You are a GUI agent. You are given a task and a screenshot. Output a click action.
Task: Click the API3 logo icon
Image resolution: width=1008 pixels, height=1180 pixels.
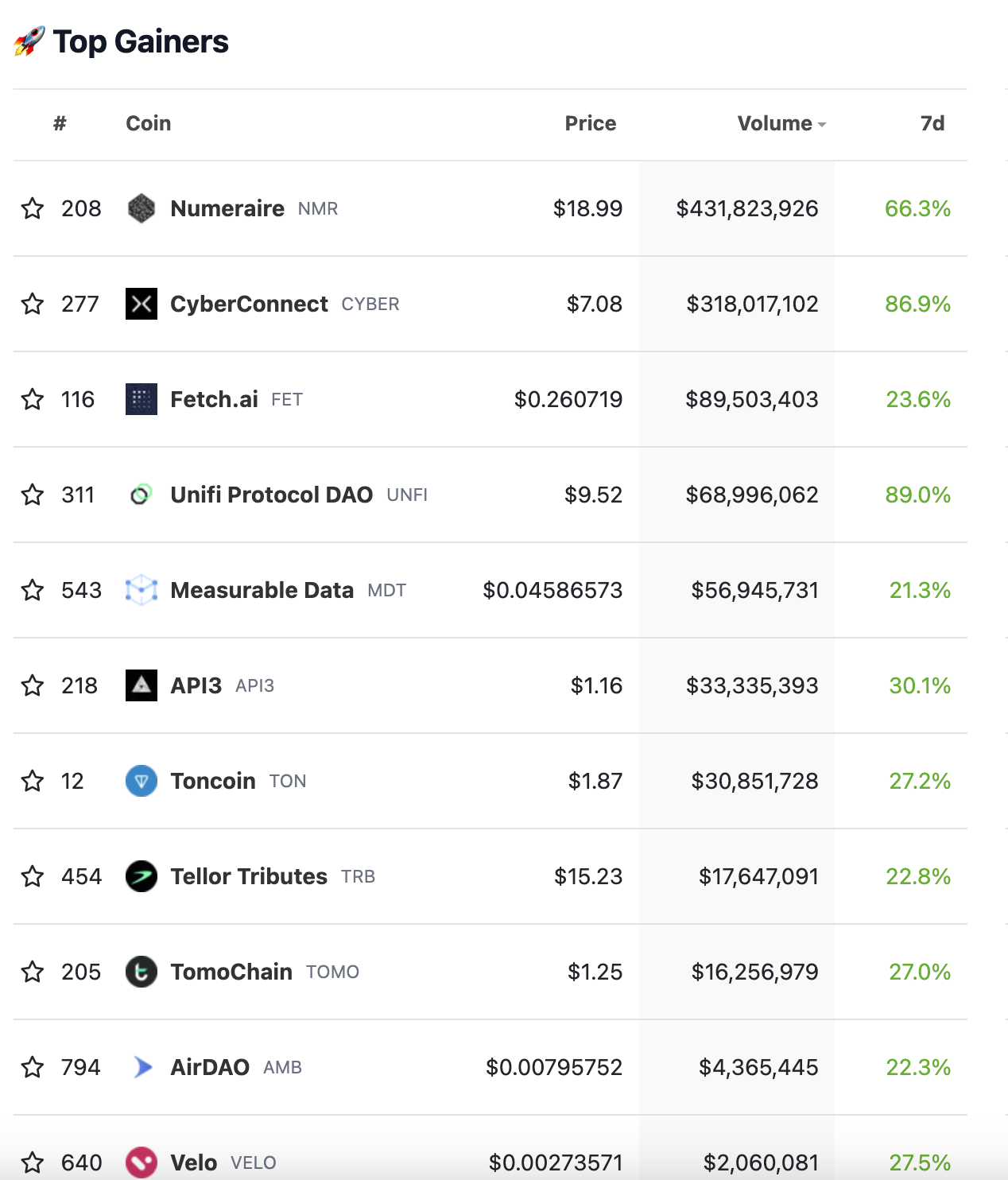tap(142, 685)
